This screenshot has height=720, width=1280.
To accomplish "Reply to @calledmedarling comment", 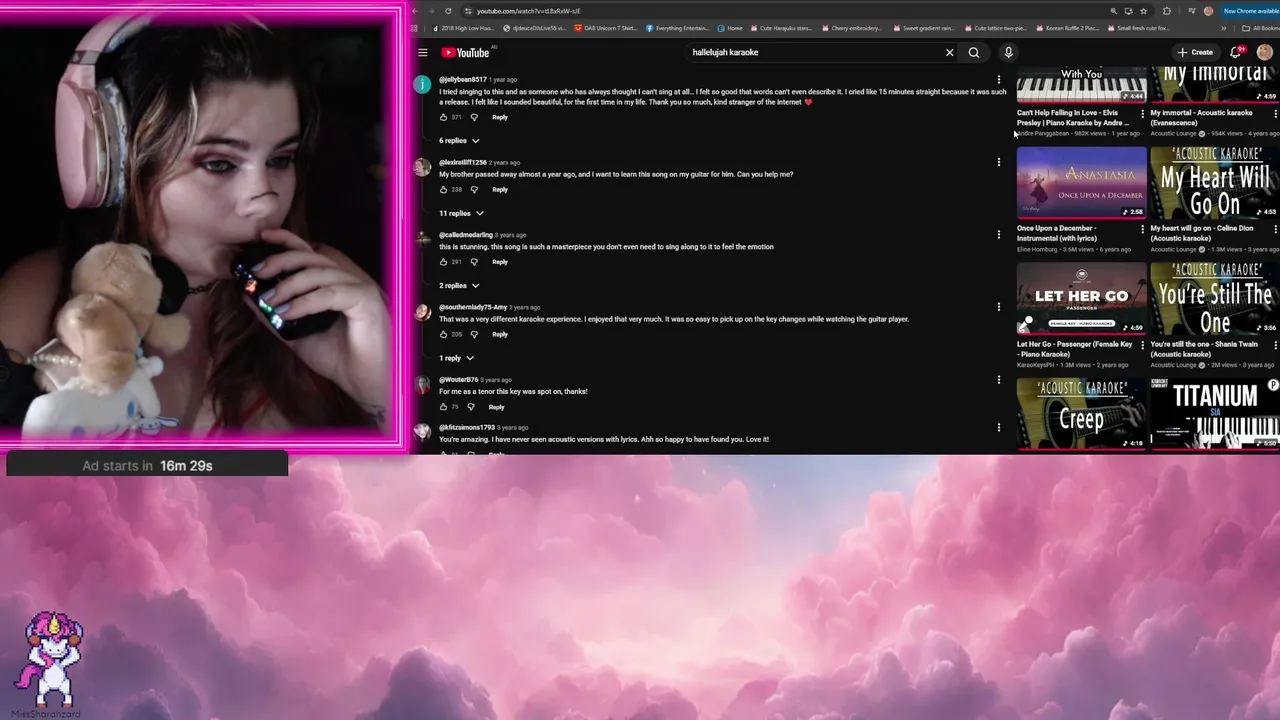I will [500, 262].
